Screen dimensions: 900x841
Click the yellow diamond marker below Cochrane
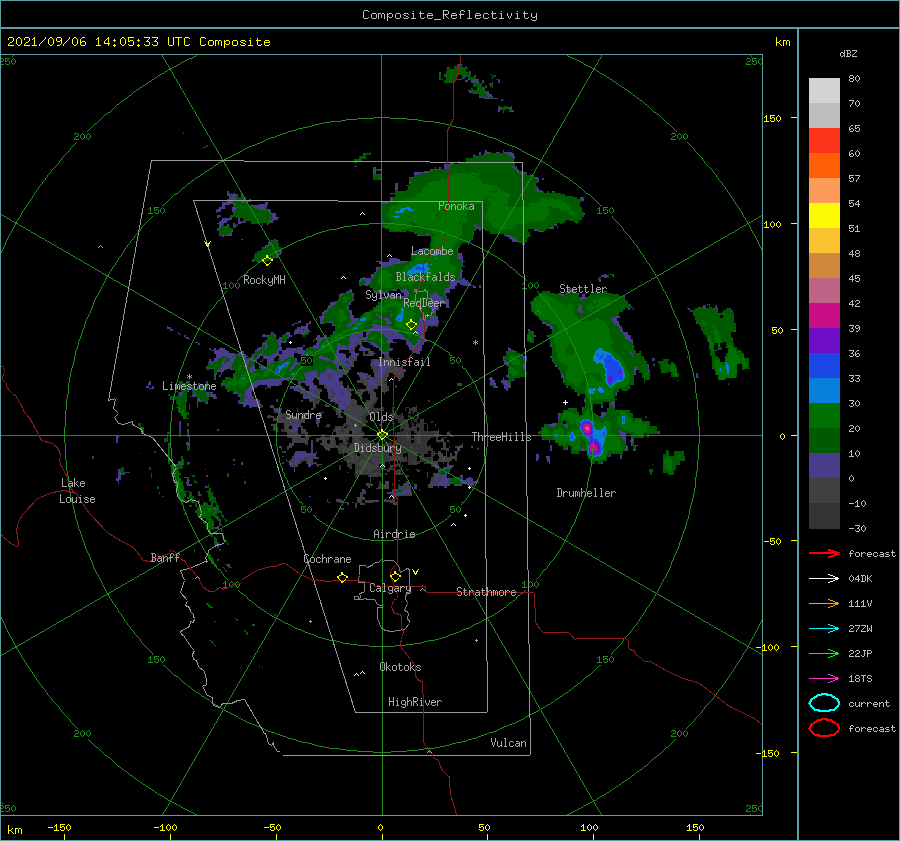coord(342,577)
